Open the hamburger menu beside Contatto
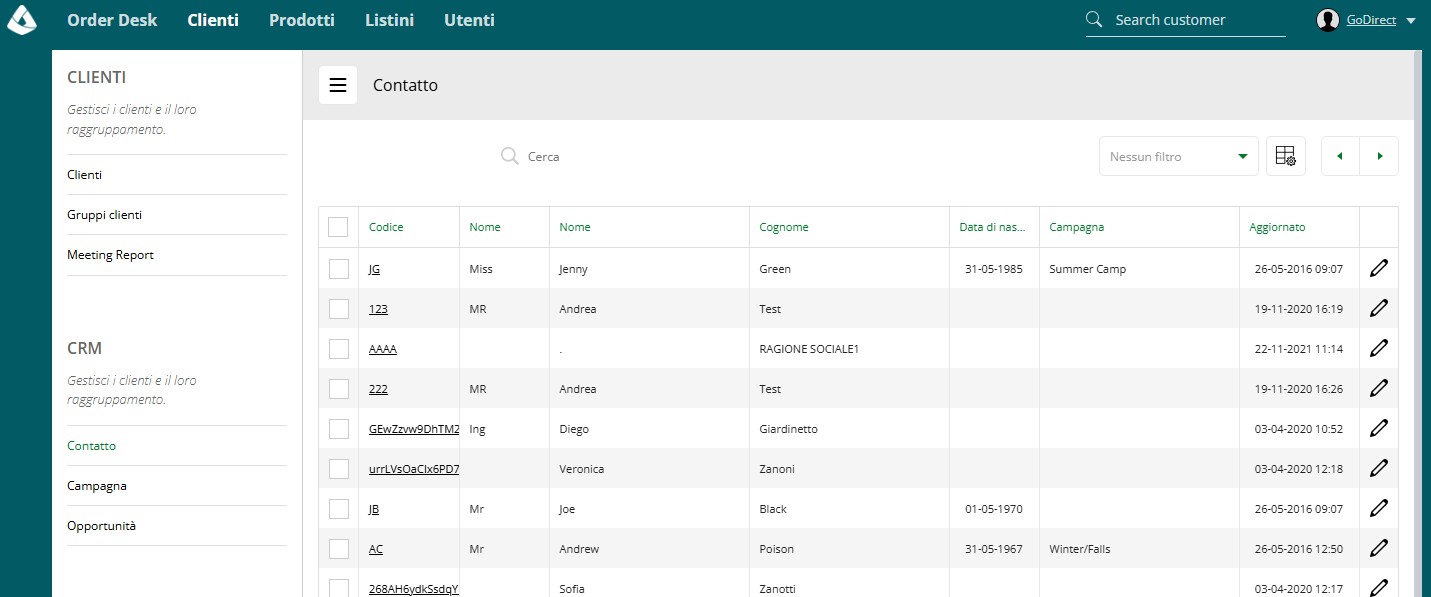1431x597 pixels. [338, 85]
